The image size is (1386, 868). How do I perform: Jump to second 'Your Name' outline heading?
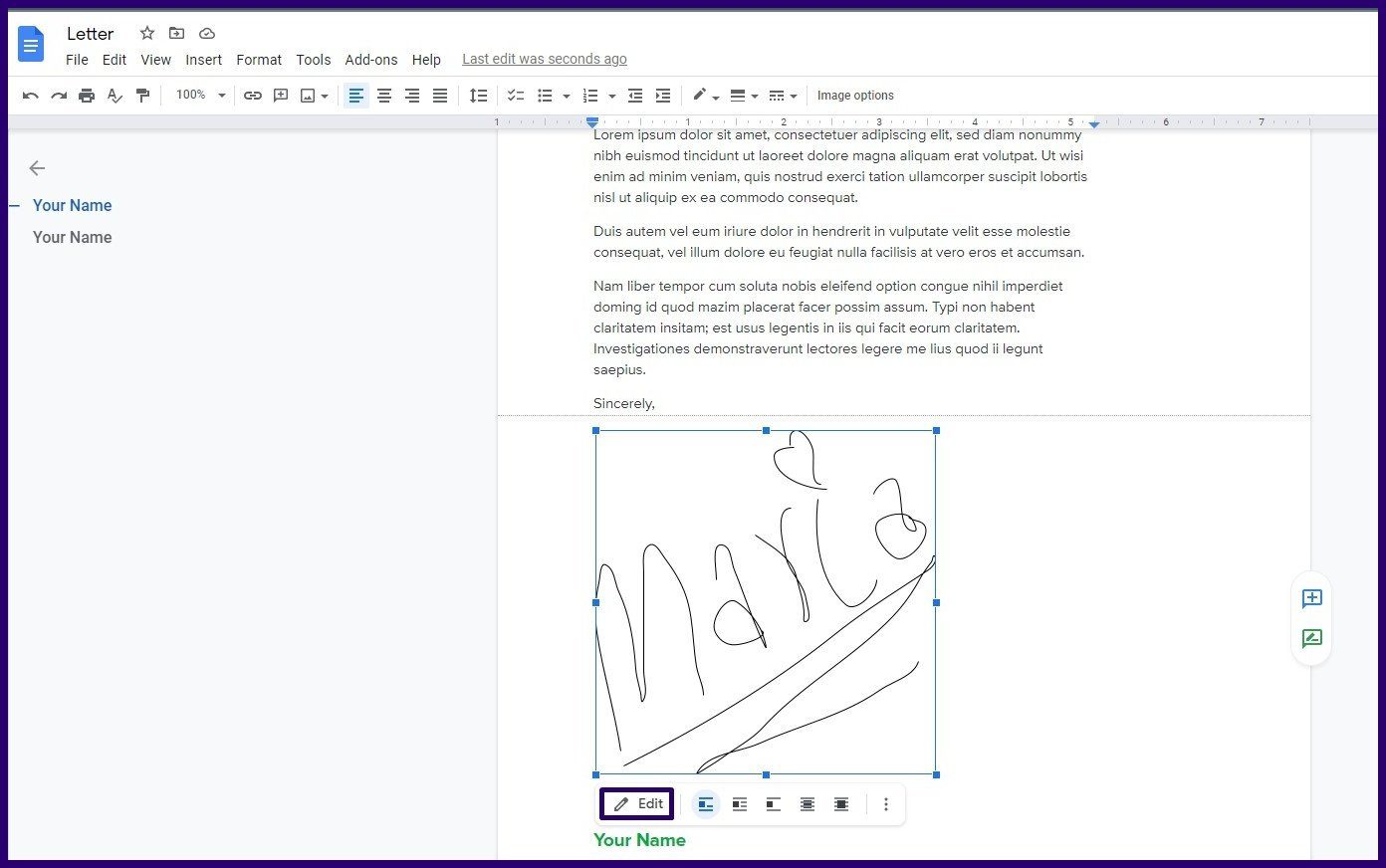tap(73, 237)
